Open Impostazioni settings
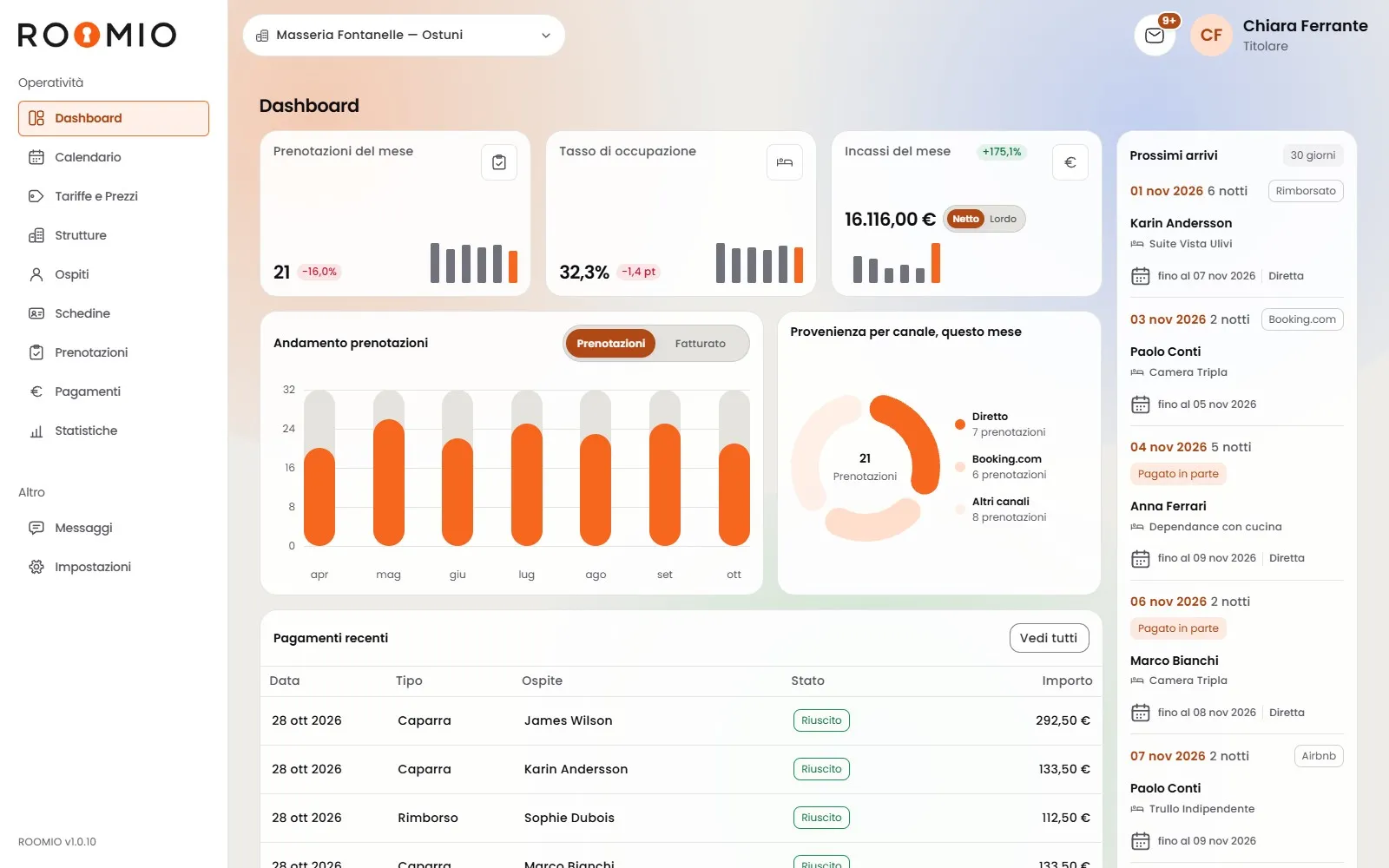Viewport: 1389px width, 868px height. (114, 567)
